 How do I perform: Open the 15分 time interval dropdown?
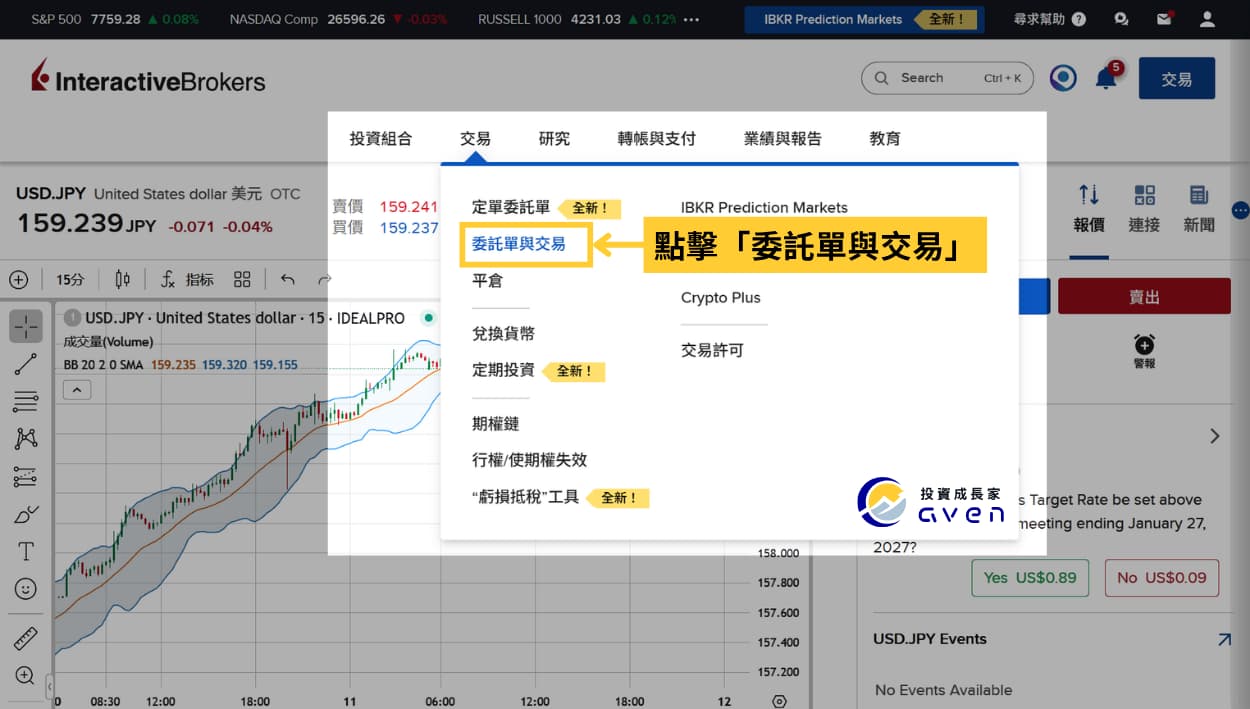(x=70, y=280)
